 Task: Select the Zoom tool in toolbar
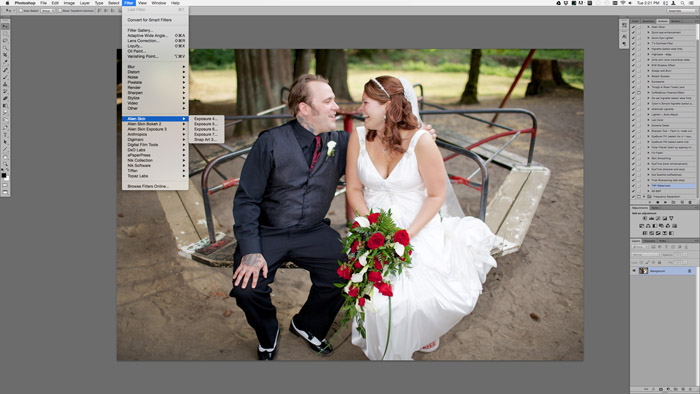[5, 164]
